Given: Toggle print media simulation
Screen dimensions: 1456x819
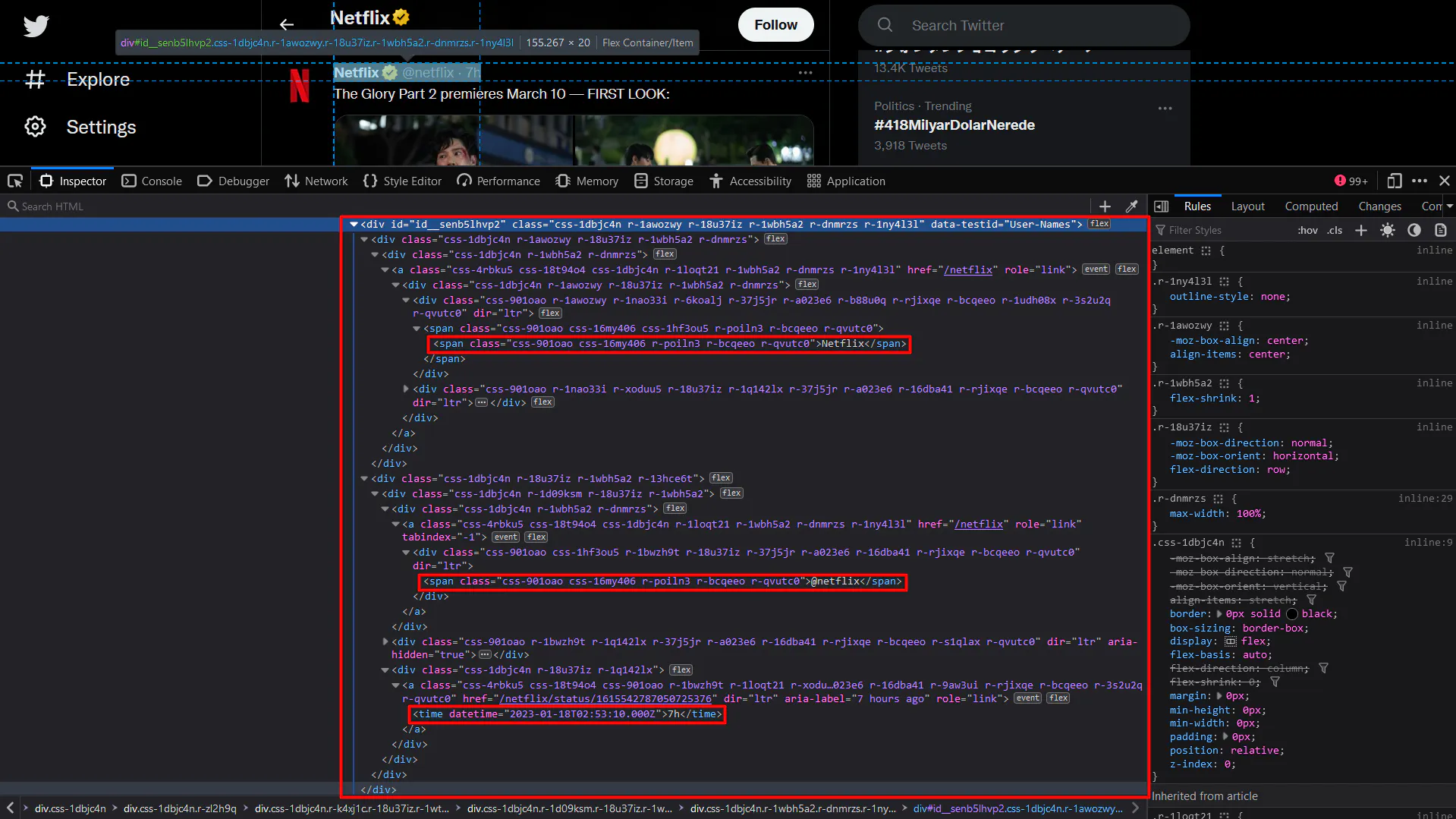Looking at the screenshot, I should tap(1440, 230).
